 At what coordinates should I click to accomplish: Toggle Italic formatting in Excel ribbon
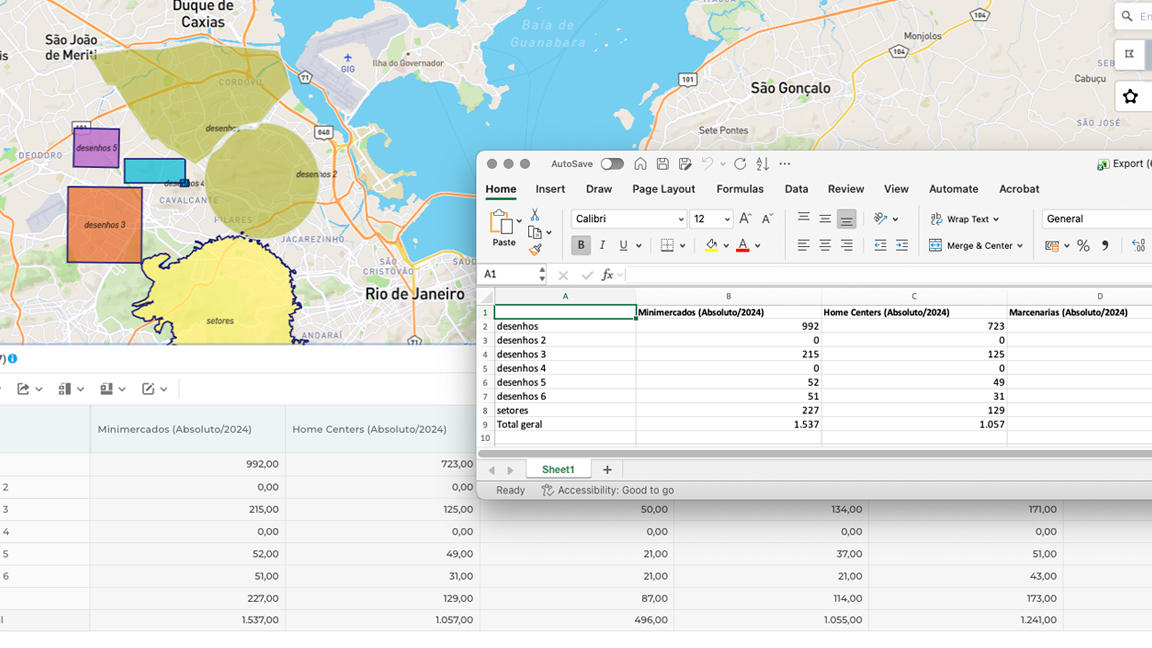coord(602,245)
